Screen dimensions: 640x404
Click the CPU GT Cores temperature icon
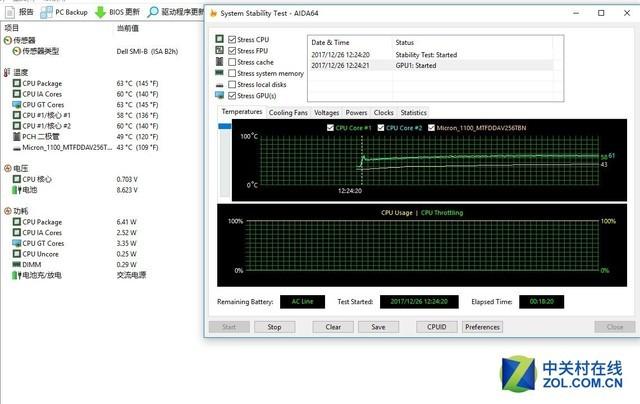[x=17, y=105]
